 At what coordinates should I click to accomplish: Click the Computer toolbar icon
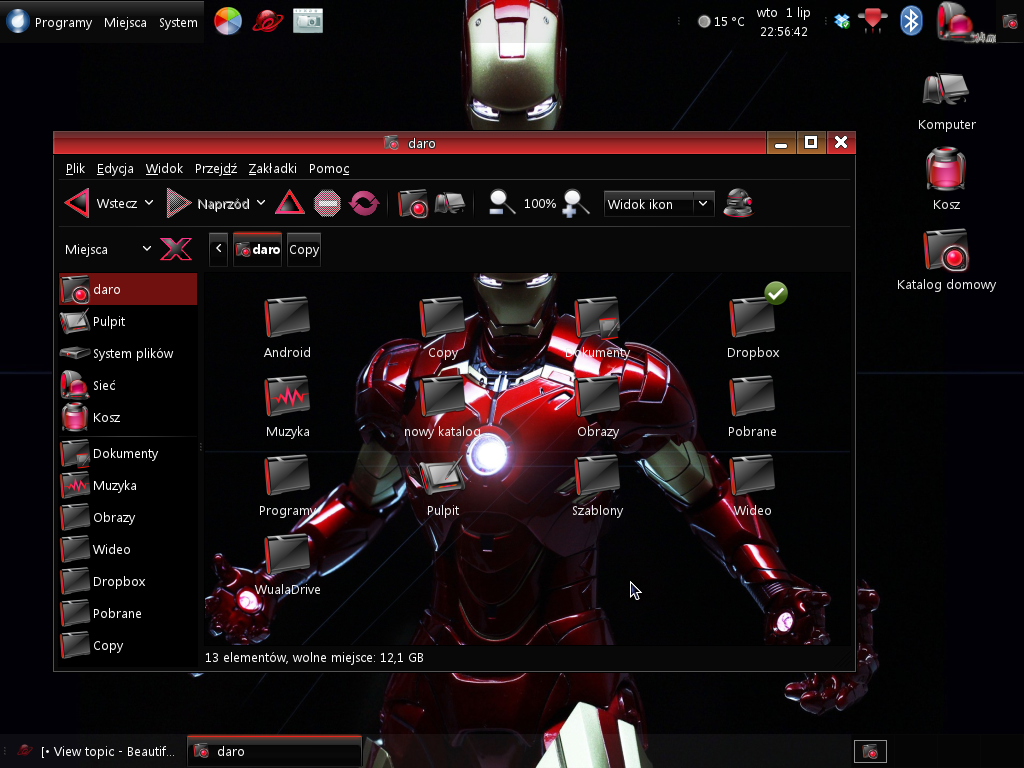coord(450,203)
